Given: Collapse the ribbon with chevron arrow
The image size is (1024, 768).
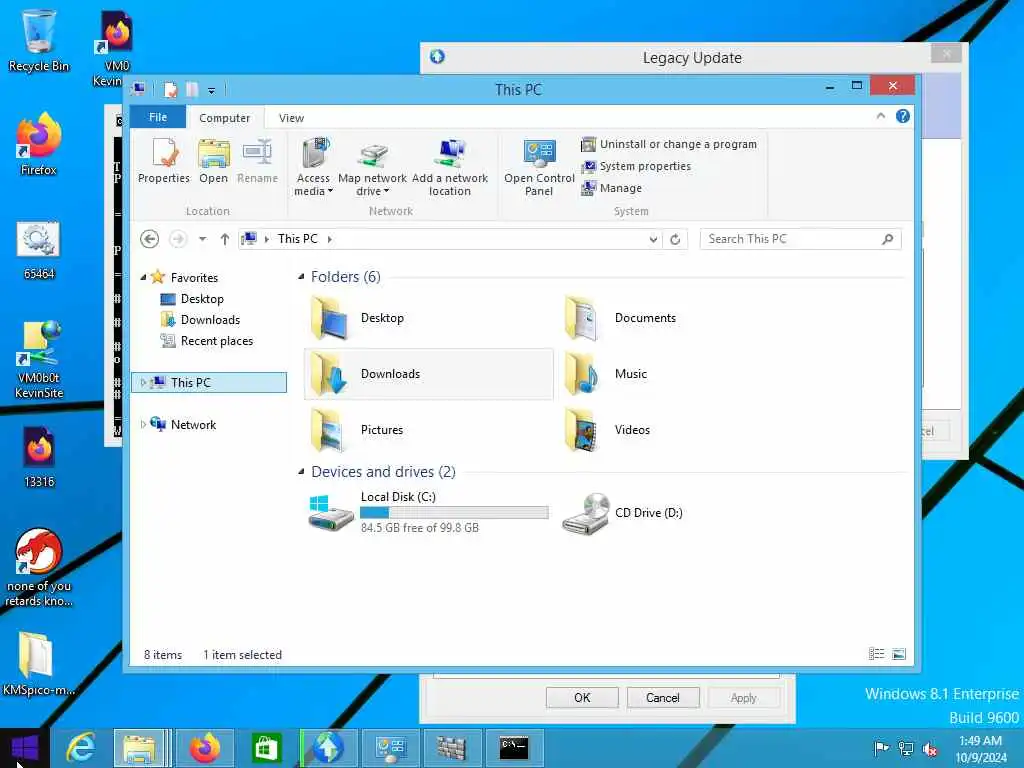Looking at the screenshot, I should (x=880, y=116).
